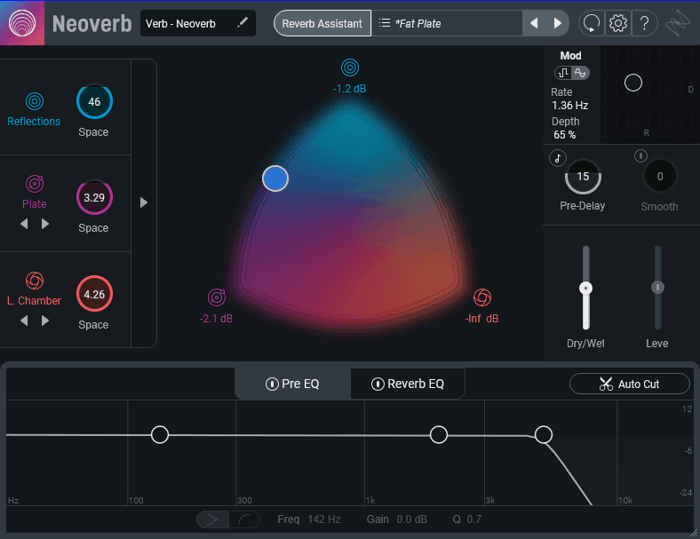
Task: Select the previous L. Chamber reverb type
Action: point(24,321)
